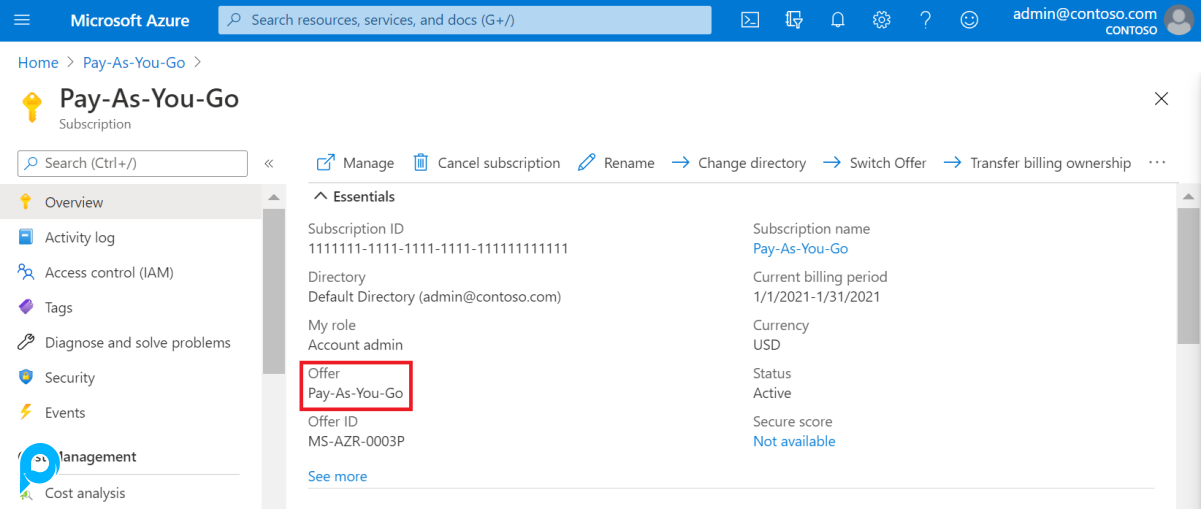Open the more commands ellipsis

click(1157, 163)
